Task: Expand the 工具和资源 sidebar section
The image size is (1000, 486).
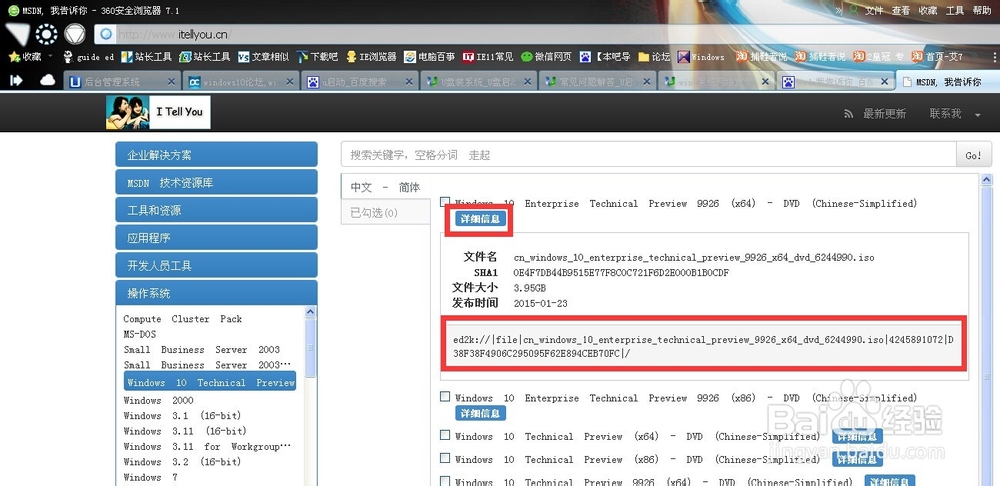Action: pyautogui.click(x=216, y=210)
